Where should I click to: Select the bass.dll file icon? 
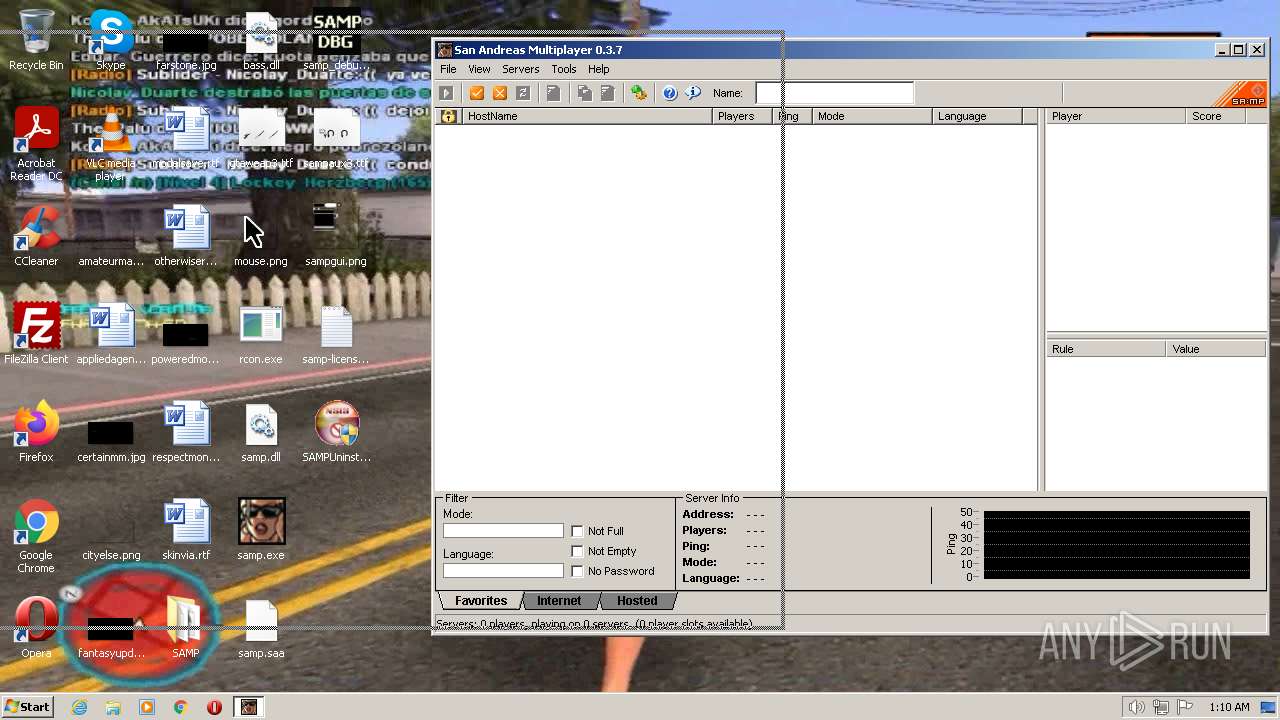pyautogui.click(x=261, y=41)
